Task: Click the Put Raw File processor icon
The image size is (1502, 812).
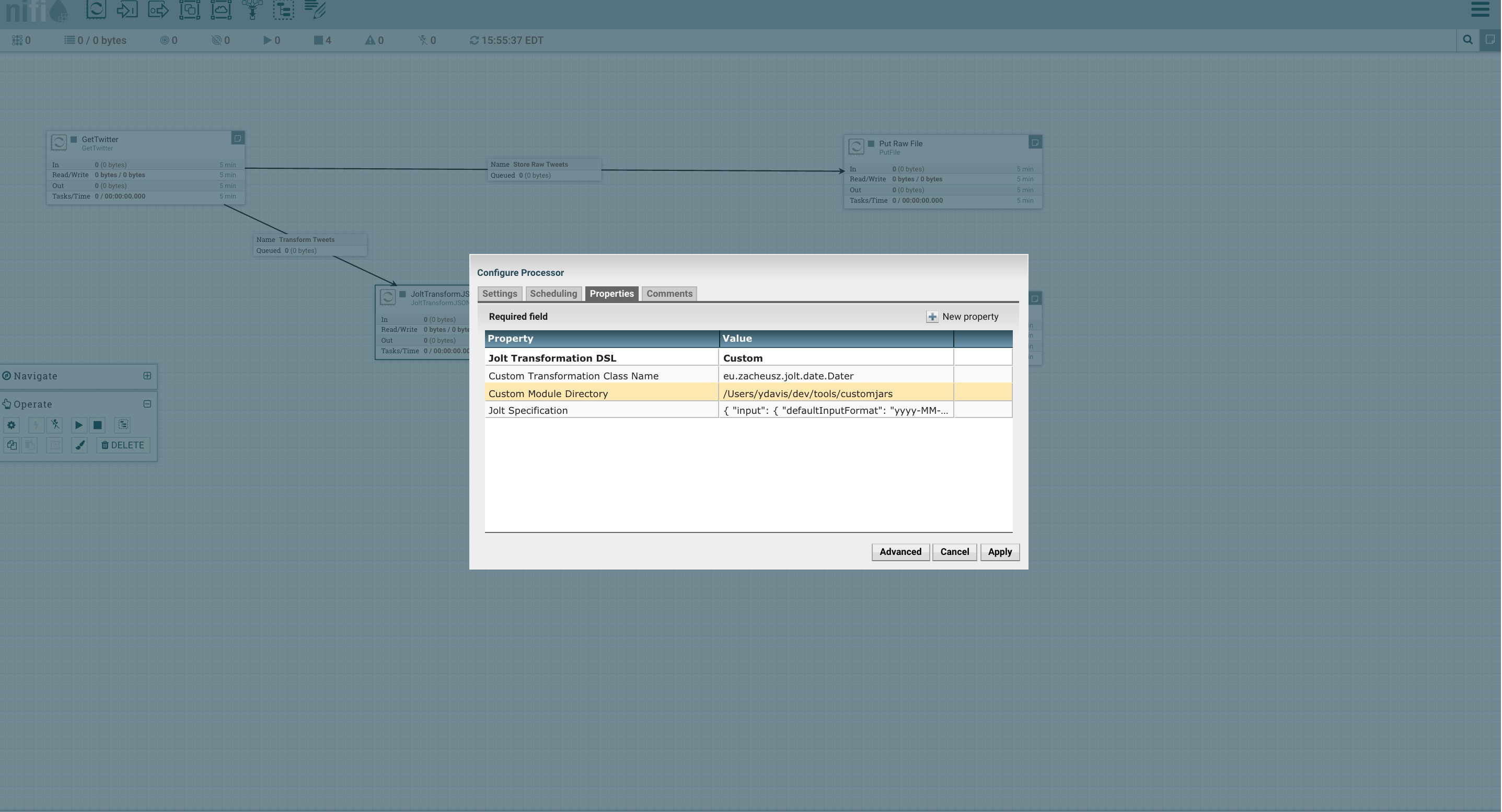Action: click(x=856, y=147)
